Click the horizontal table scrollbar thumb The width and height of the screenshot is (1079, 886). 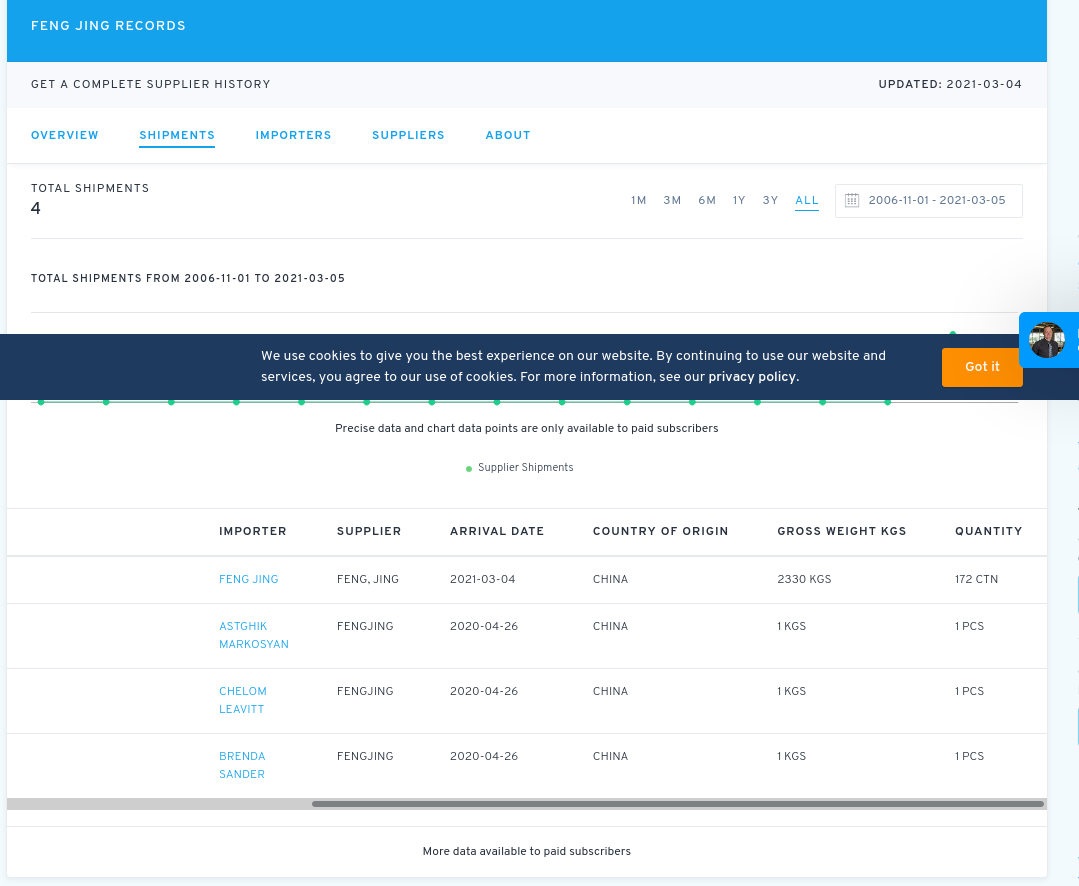tap(678, 803)
